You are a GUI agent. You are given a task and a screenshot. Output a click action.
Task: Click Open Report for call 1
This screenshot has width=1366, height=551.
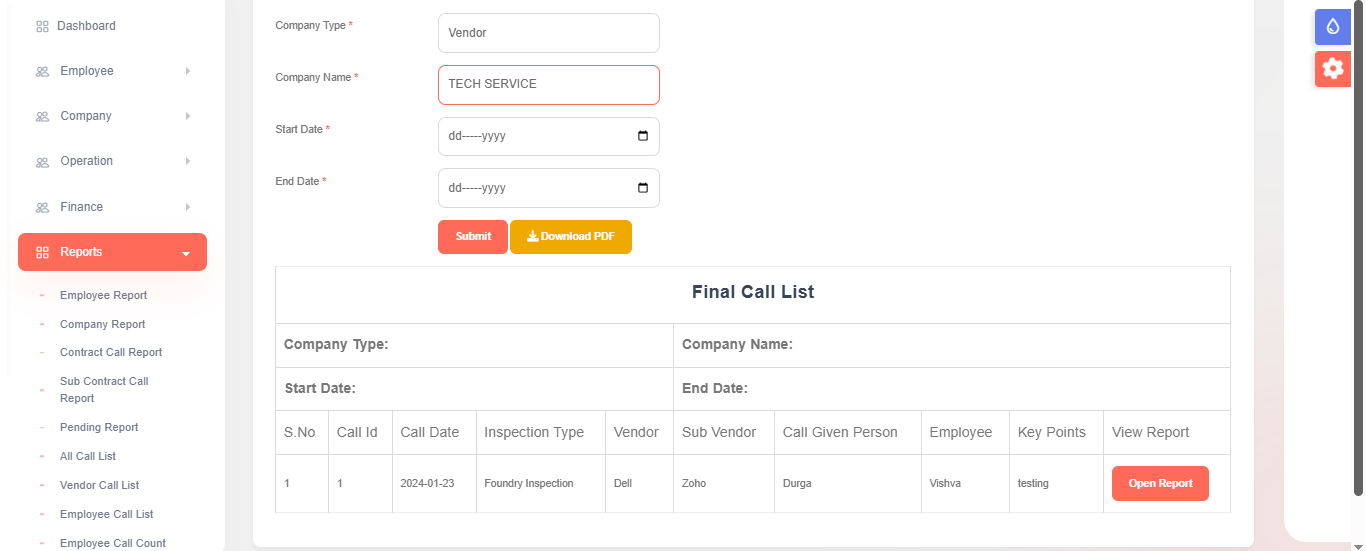(1160, 484)
